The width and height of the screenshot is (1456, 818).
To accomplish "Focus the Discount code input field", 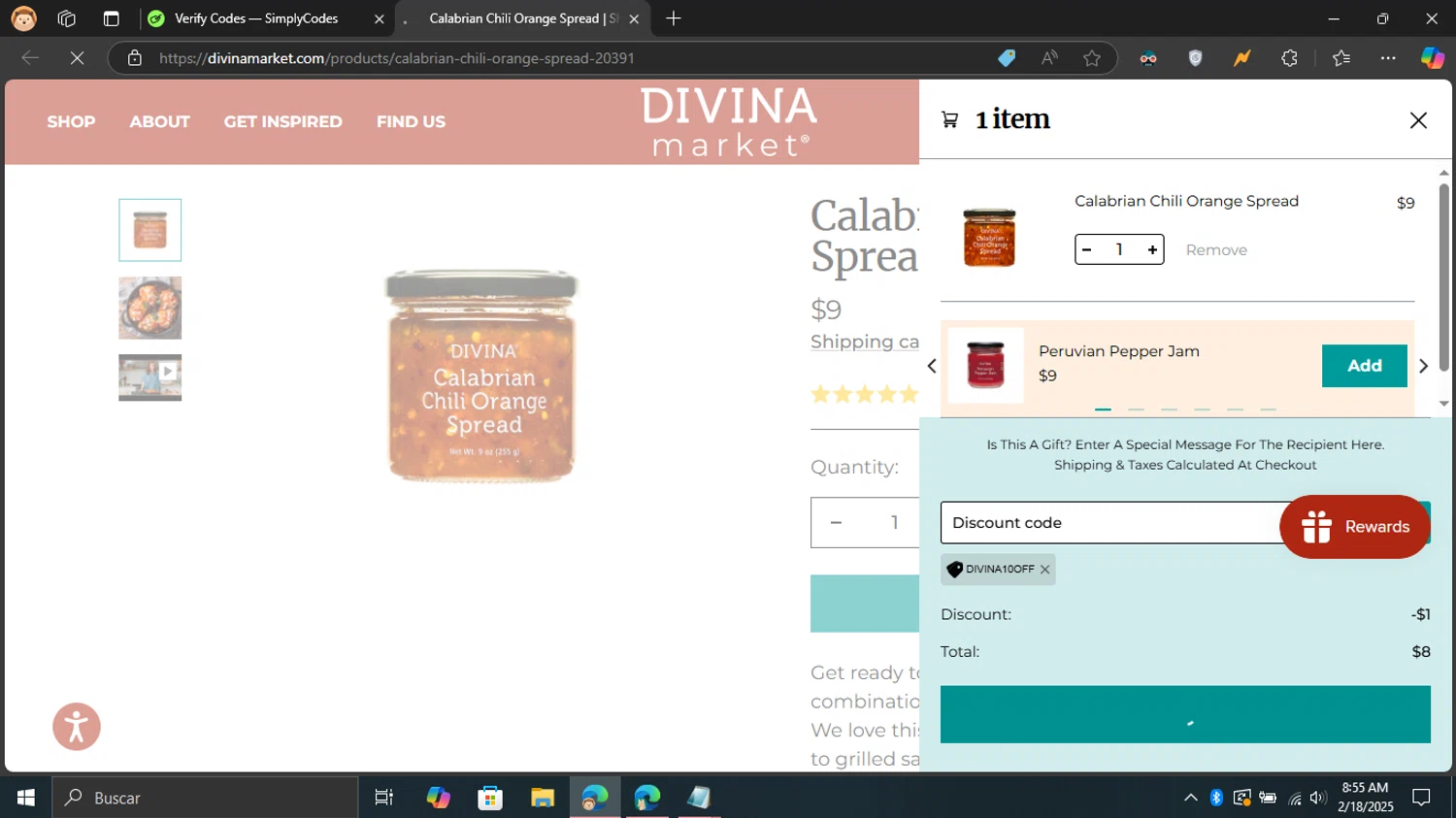I will point(1111,523).
